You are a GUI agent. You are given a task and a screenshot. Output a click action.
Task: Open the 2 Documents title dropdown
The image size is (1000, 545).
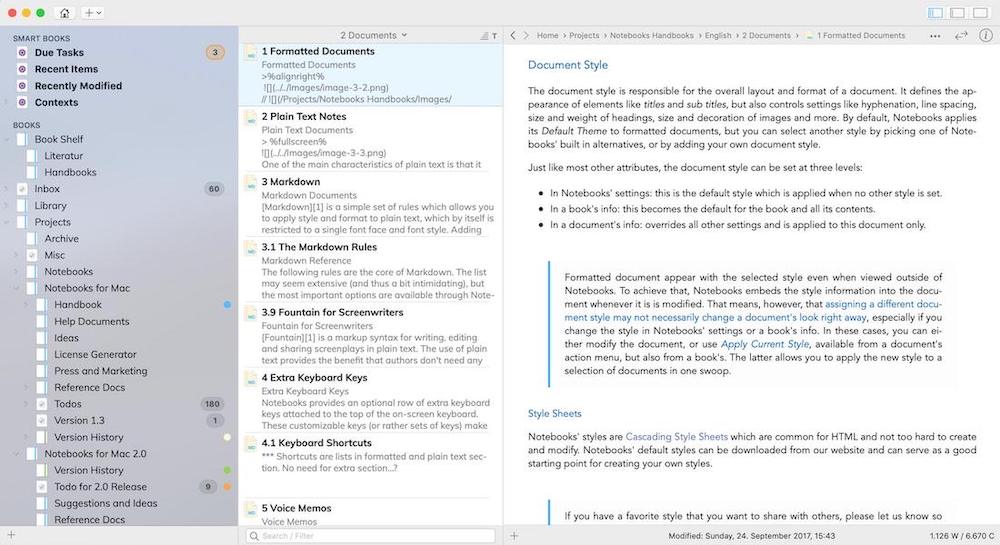coord(373,35)
